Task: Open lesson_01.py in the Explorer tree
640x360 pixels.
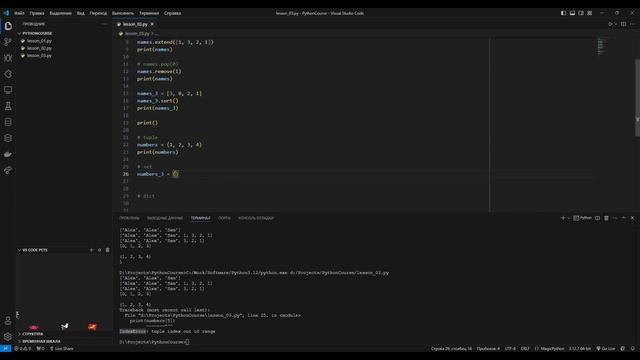Action: click(39, 41)
